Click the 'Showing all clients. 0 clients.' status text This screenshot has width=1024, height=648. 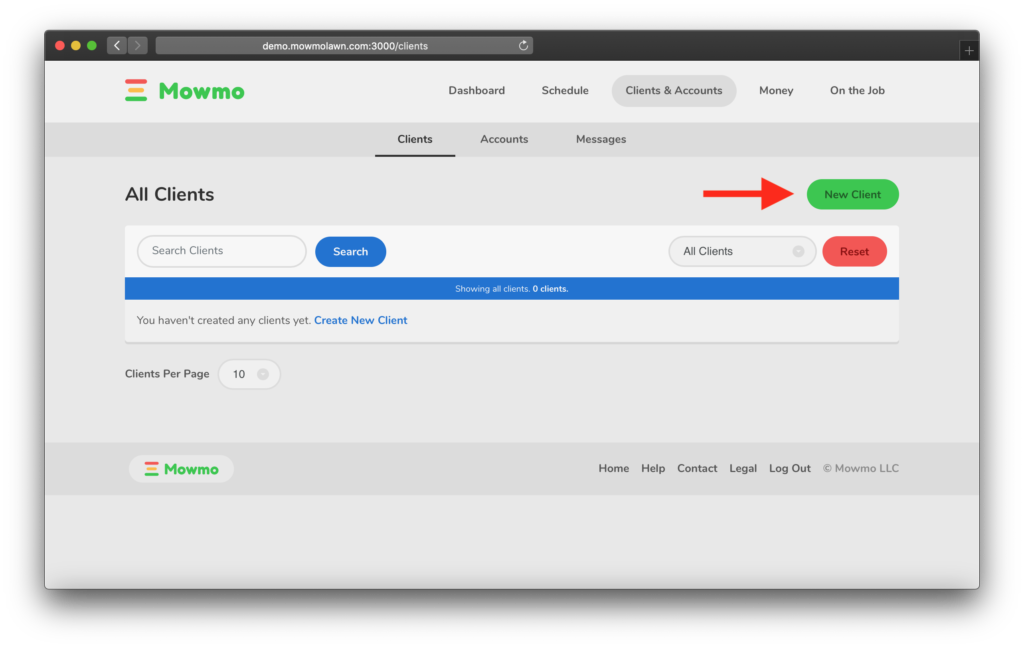[511, 289]
